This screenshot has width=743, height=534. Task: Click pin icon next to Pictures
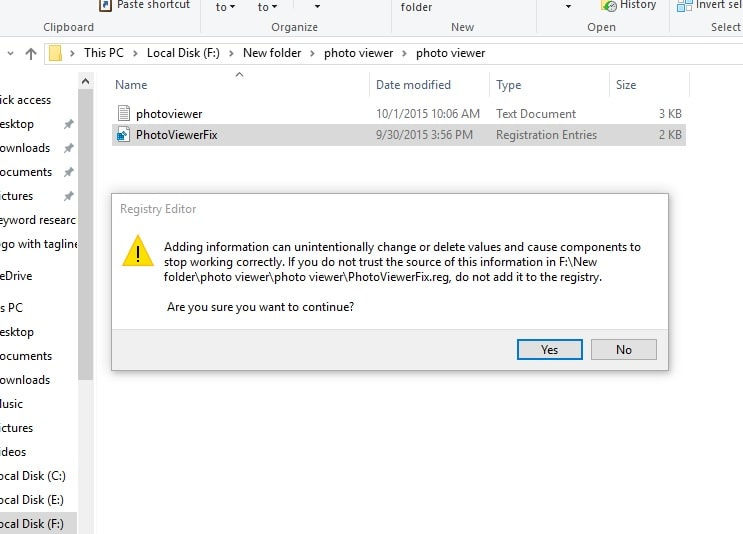tap(69, 196)
